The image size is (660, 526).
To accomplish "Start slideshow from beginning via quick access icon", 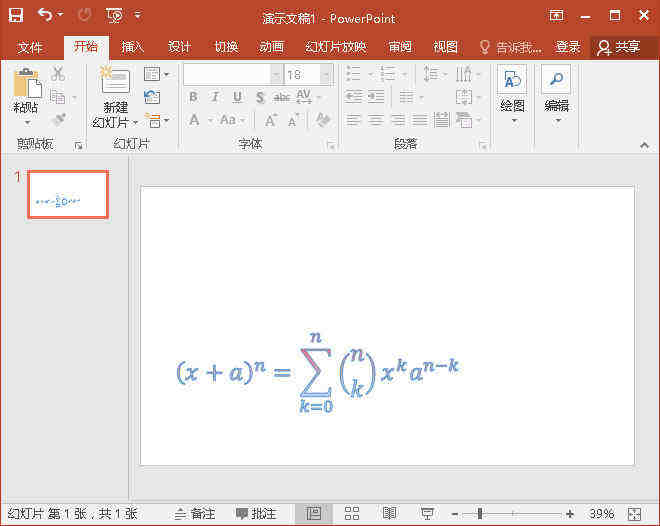I will point(115,16).
